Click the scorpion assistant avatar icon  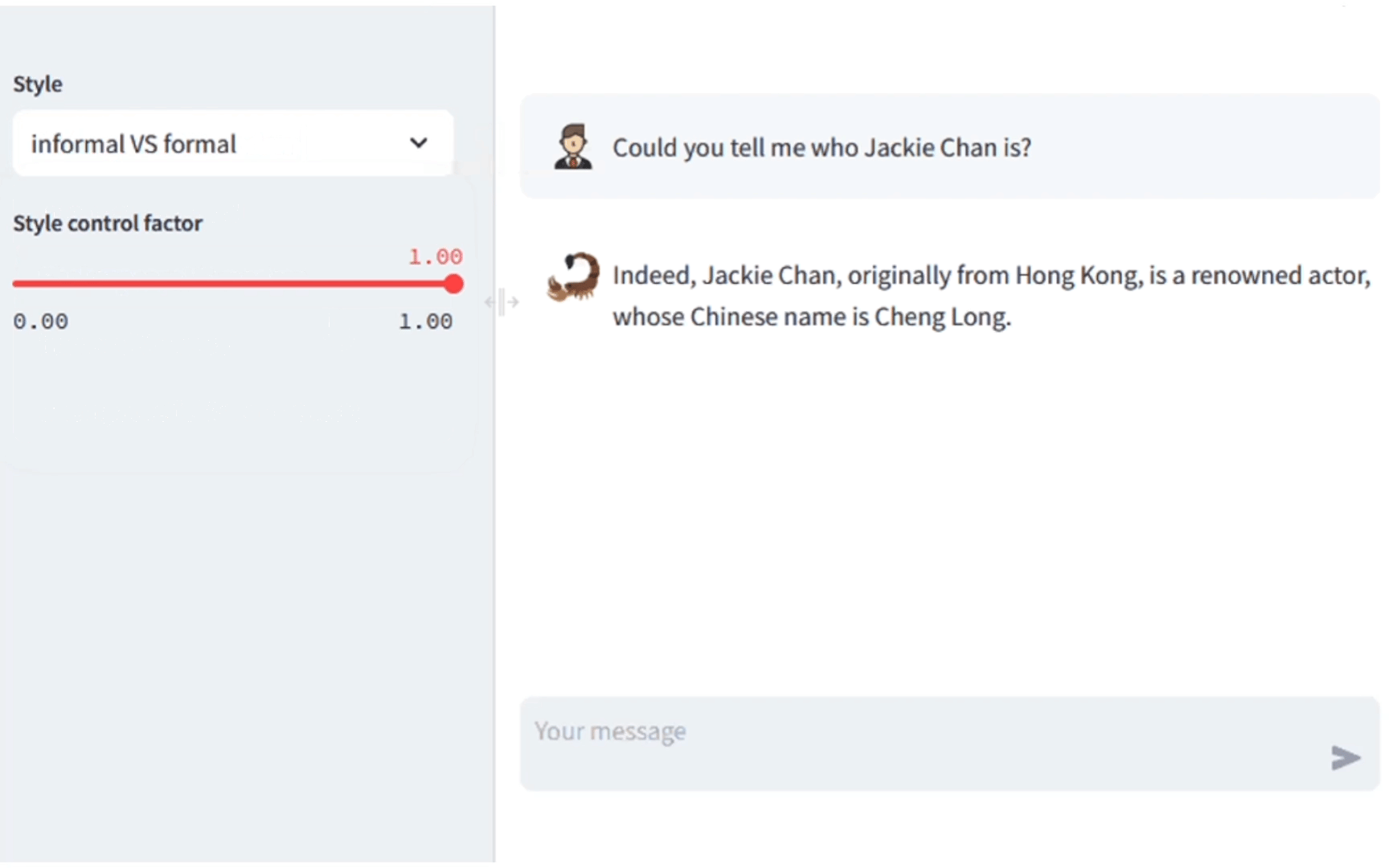(573, 277)
